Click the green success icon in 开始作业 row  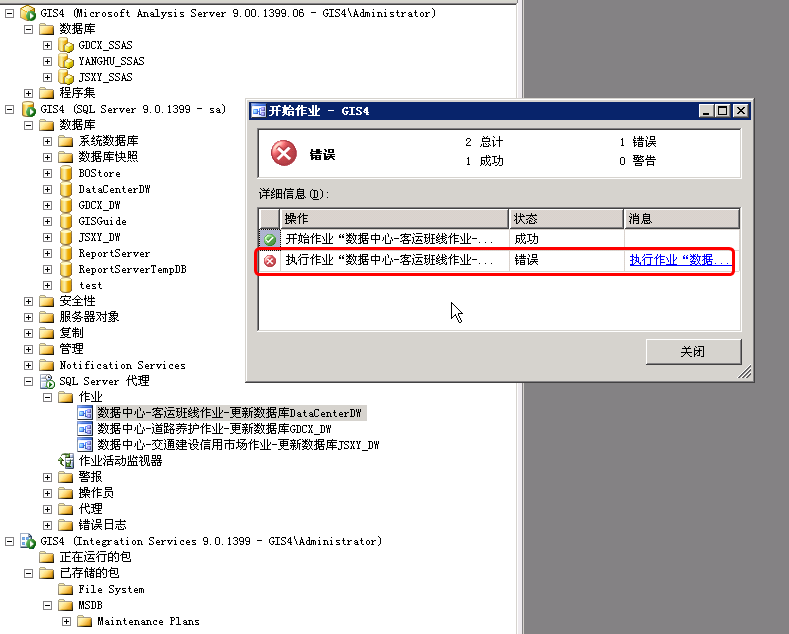point(270,240)
